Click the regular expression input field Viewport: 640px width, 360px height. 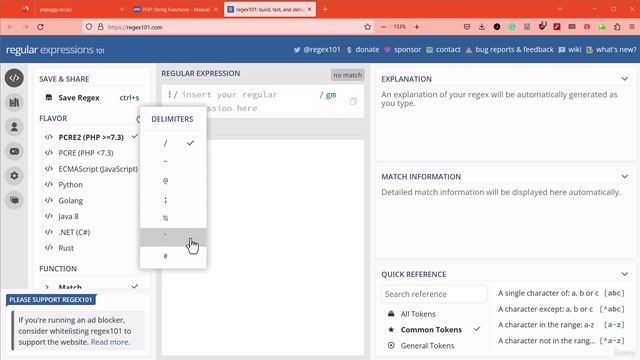pyautogui.click(x=249, y=101)
